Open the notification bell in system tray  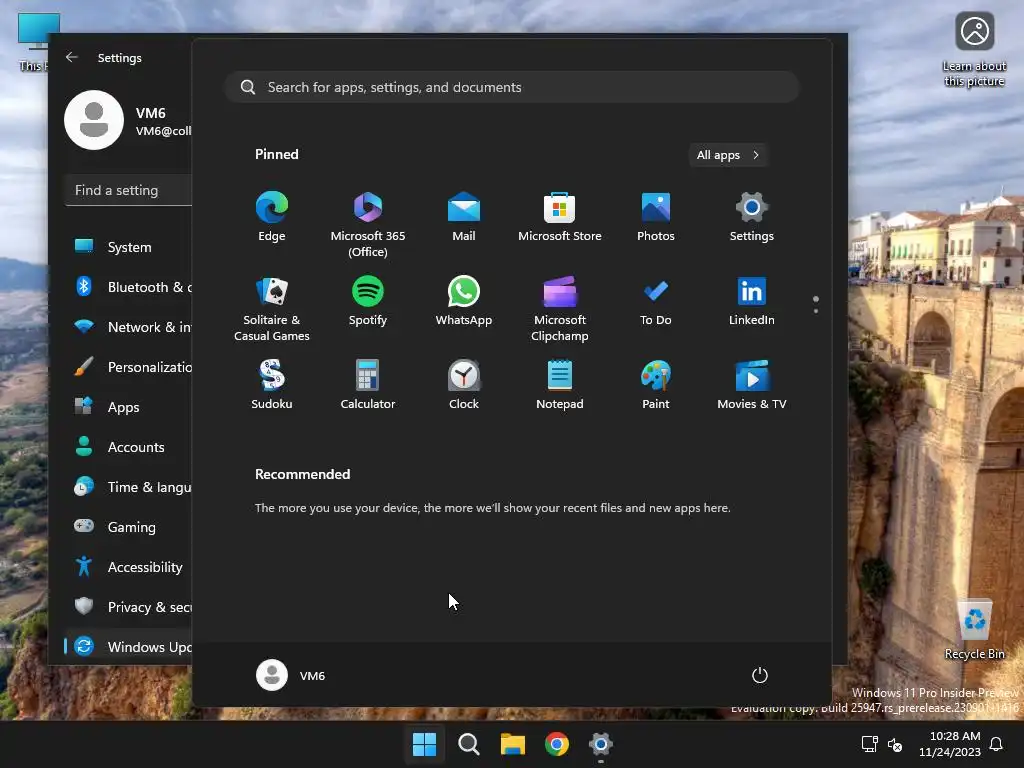tap(997, 744)
